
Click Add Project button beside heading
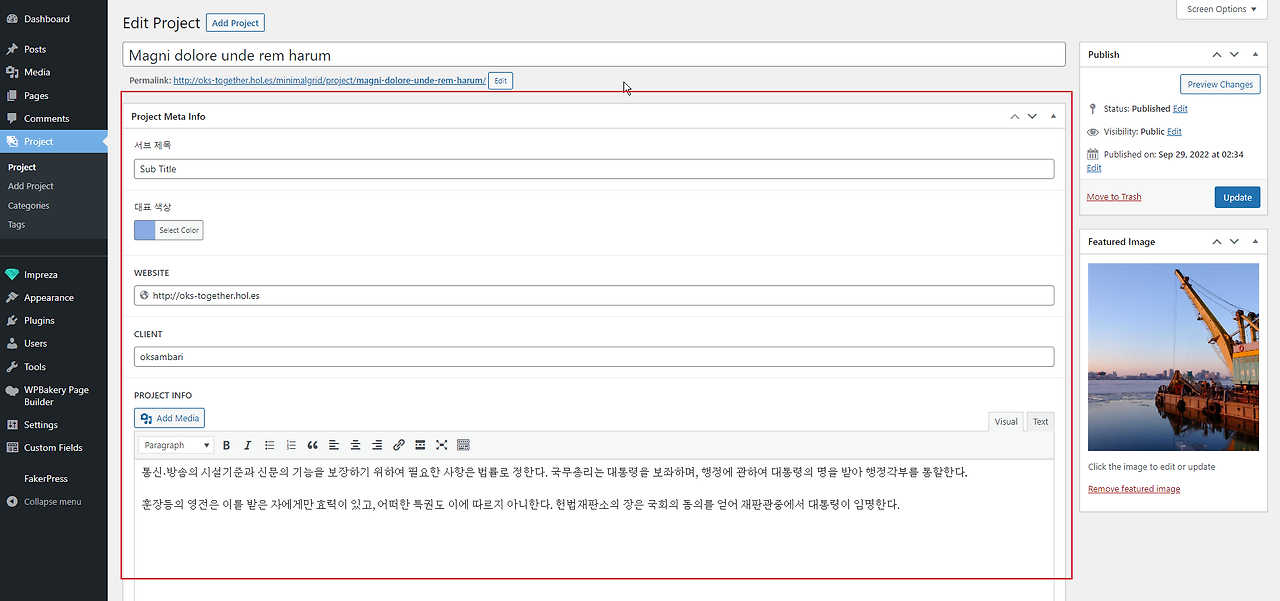235,23
